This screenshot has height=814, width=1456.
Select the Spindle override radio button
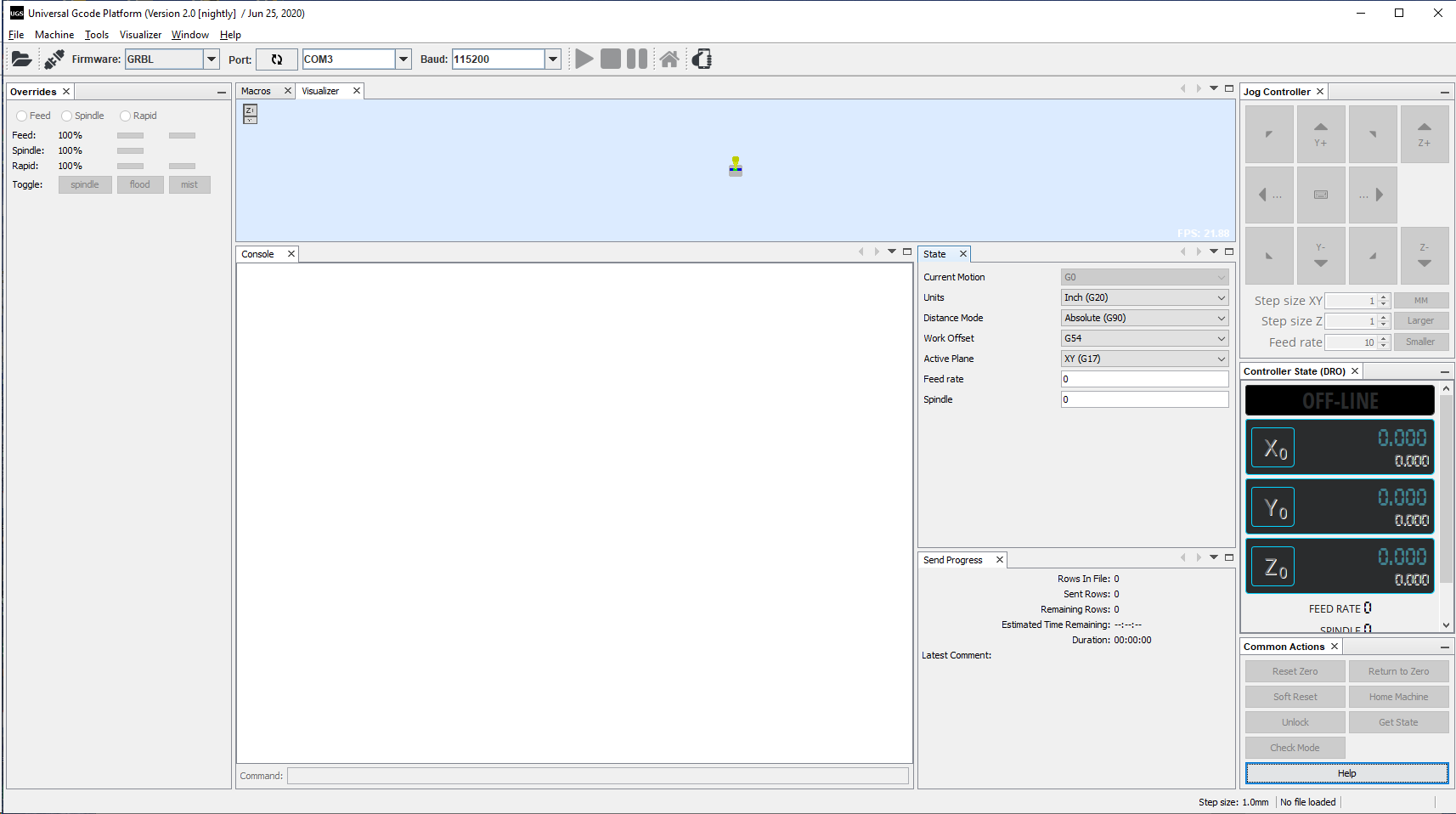point(66,116)
